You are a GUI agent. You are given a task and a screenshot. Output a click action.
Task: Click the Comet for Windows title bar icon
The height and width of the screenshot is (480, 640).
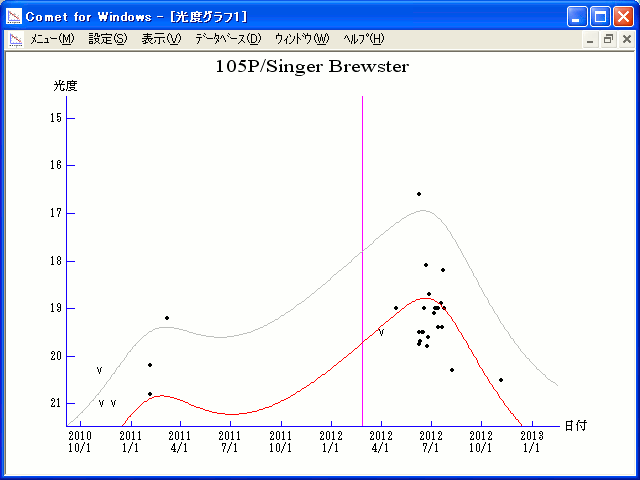pyautogui.click(x=14, y=16)
